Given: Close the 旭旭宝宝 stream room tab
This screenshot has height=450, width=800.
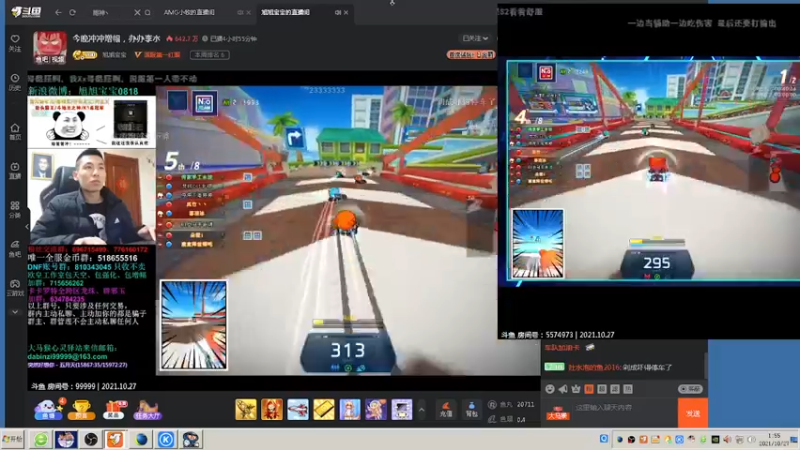Looking at the screenshot, I should pyautogui.click(x=346, y=12).
